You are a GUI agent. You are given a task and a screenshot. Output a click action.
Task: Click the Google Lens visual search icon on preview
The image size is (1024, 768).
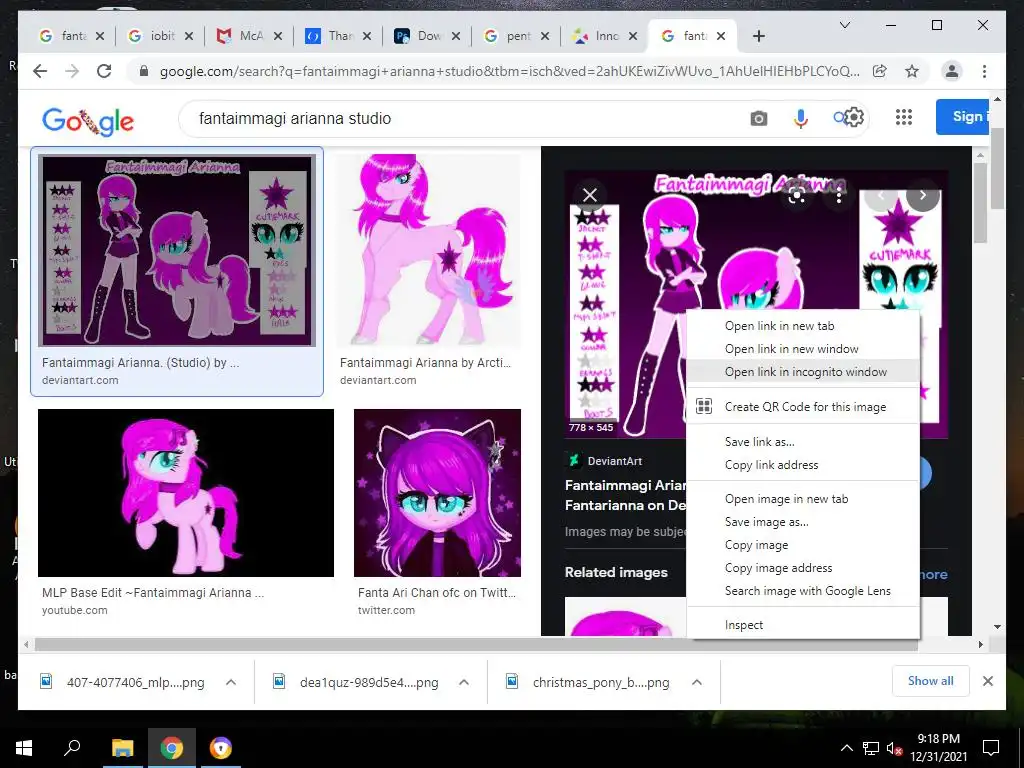pyautogui.click(x=796, y=195)
